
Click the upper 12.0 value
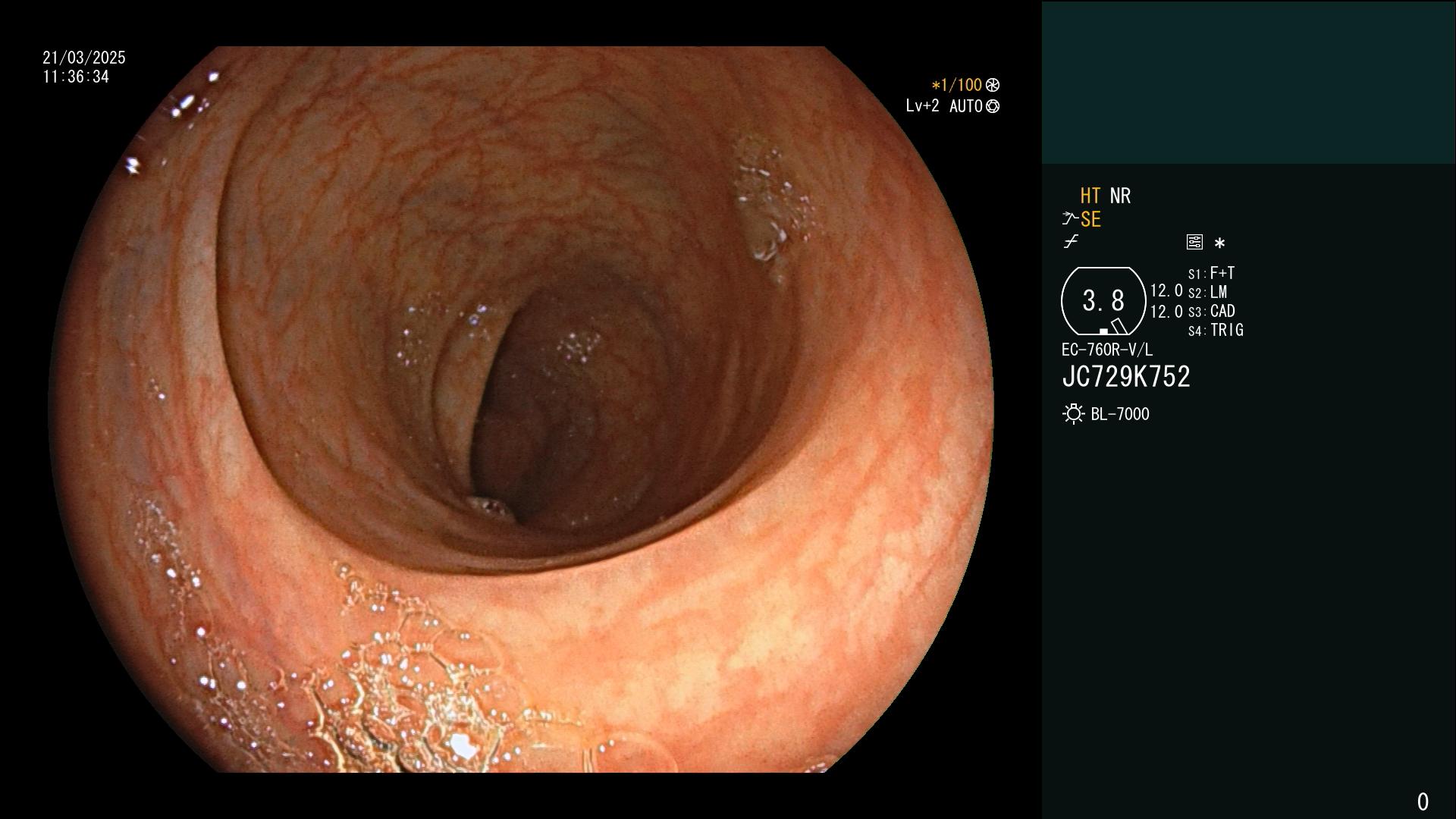click(1166, 290)
